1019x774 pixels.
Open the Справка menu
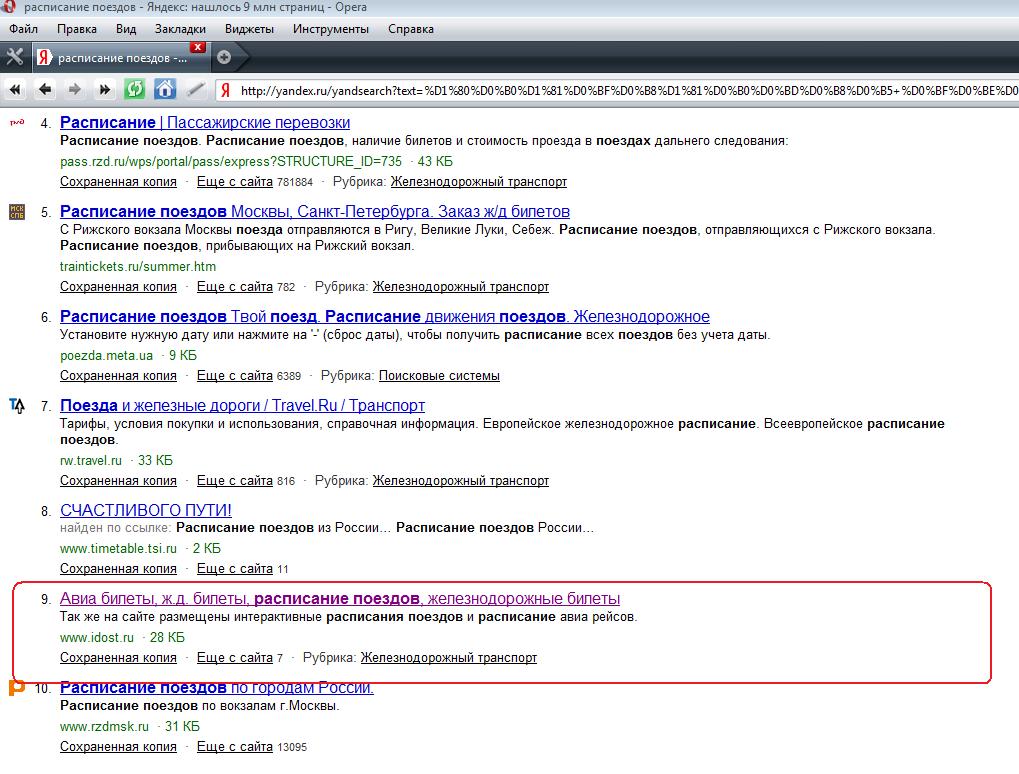pos(411,29)
